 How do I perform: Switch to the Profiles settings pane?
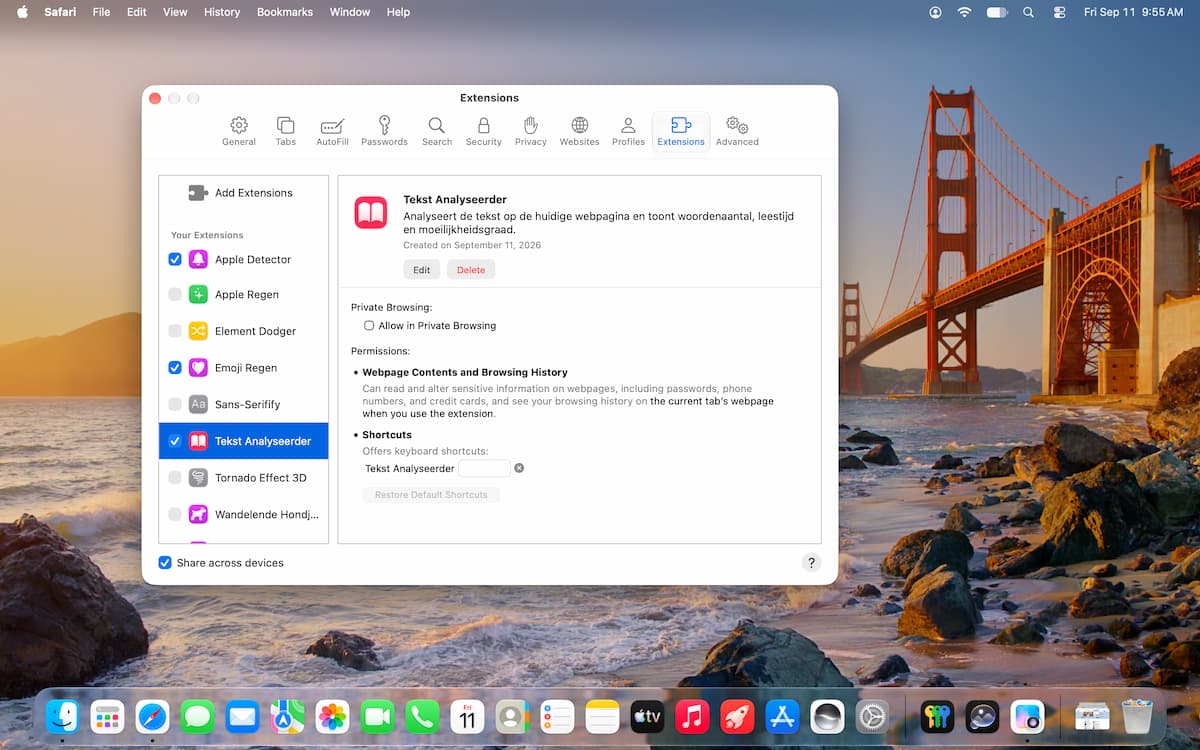[x=628, y=131]
